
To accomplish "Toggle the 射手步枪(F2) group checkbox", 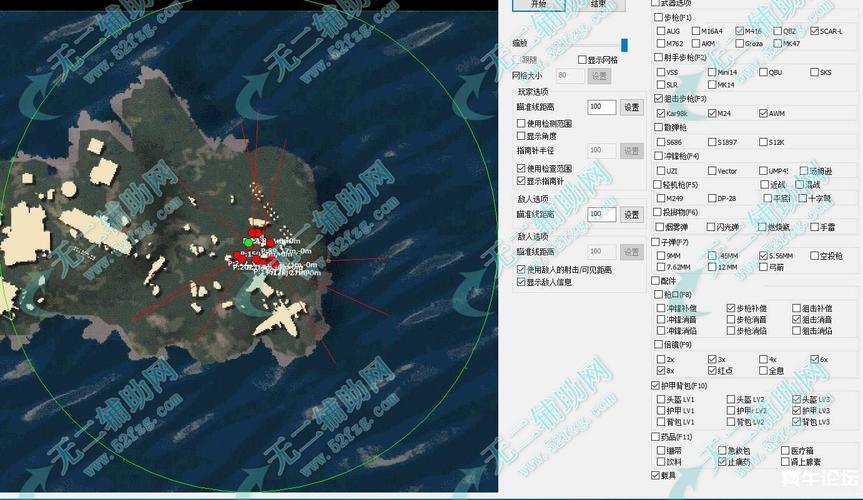I will [x=658, y=57].
